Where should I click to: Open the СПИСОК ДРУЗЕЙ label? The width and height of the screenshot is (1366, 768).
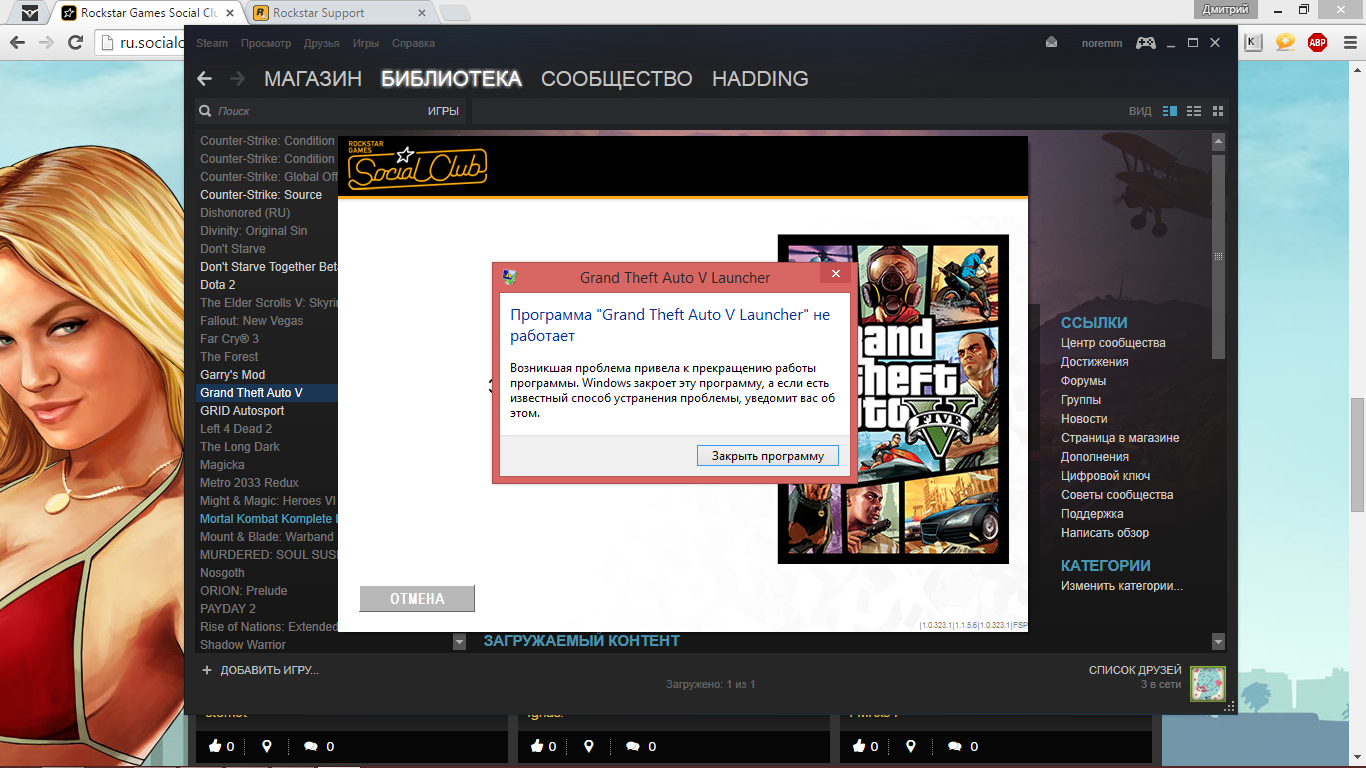pos(1135,670)
